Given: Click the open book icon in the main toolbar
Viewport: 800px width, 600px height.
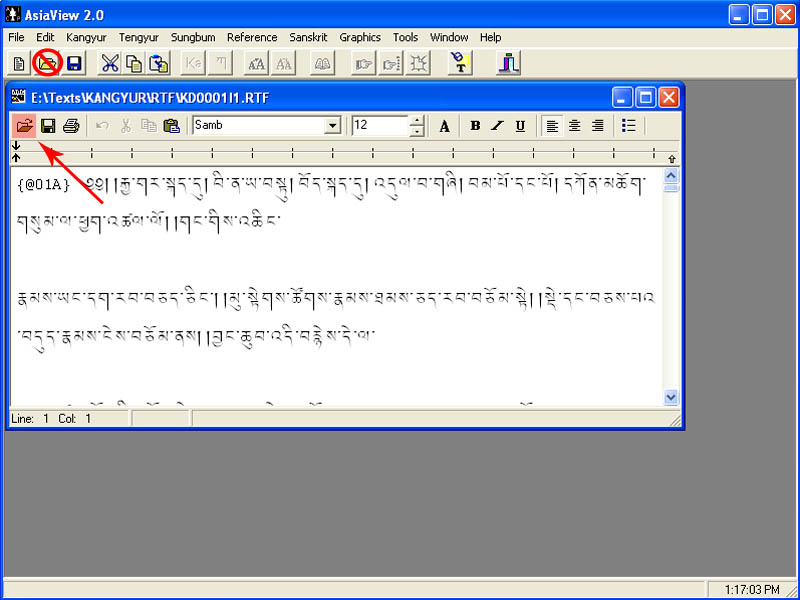Looking at the screenshot, I should point(322,63).
